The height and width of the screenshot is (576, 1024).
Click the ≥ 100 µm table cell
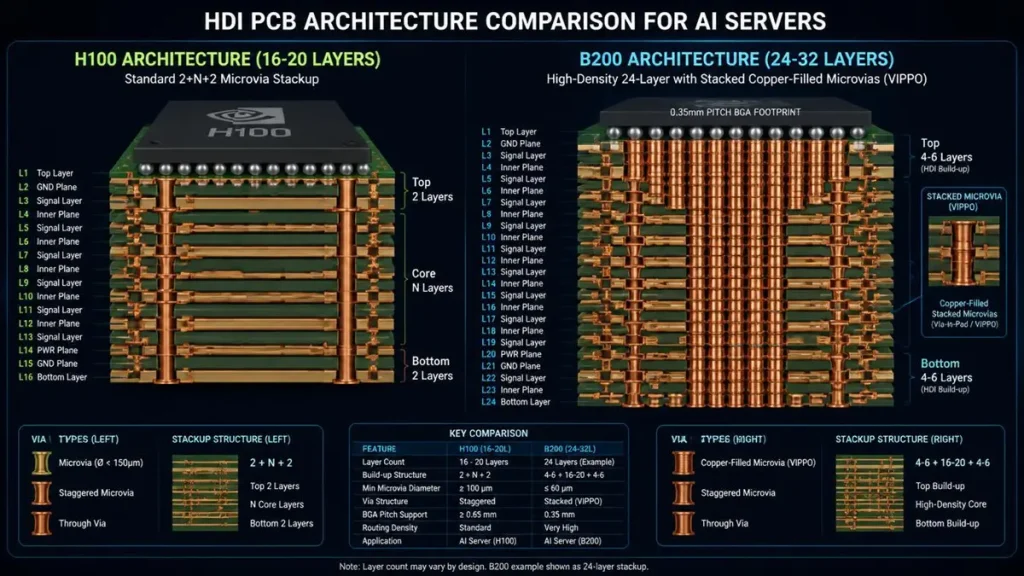tap(475, 488)
